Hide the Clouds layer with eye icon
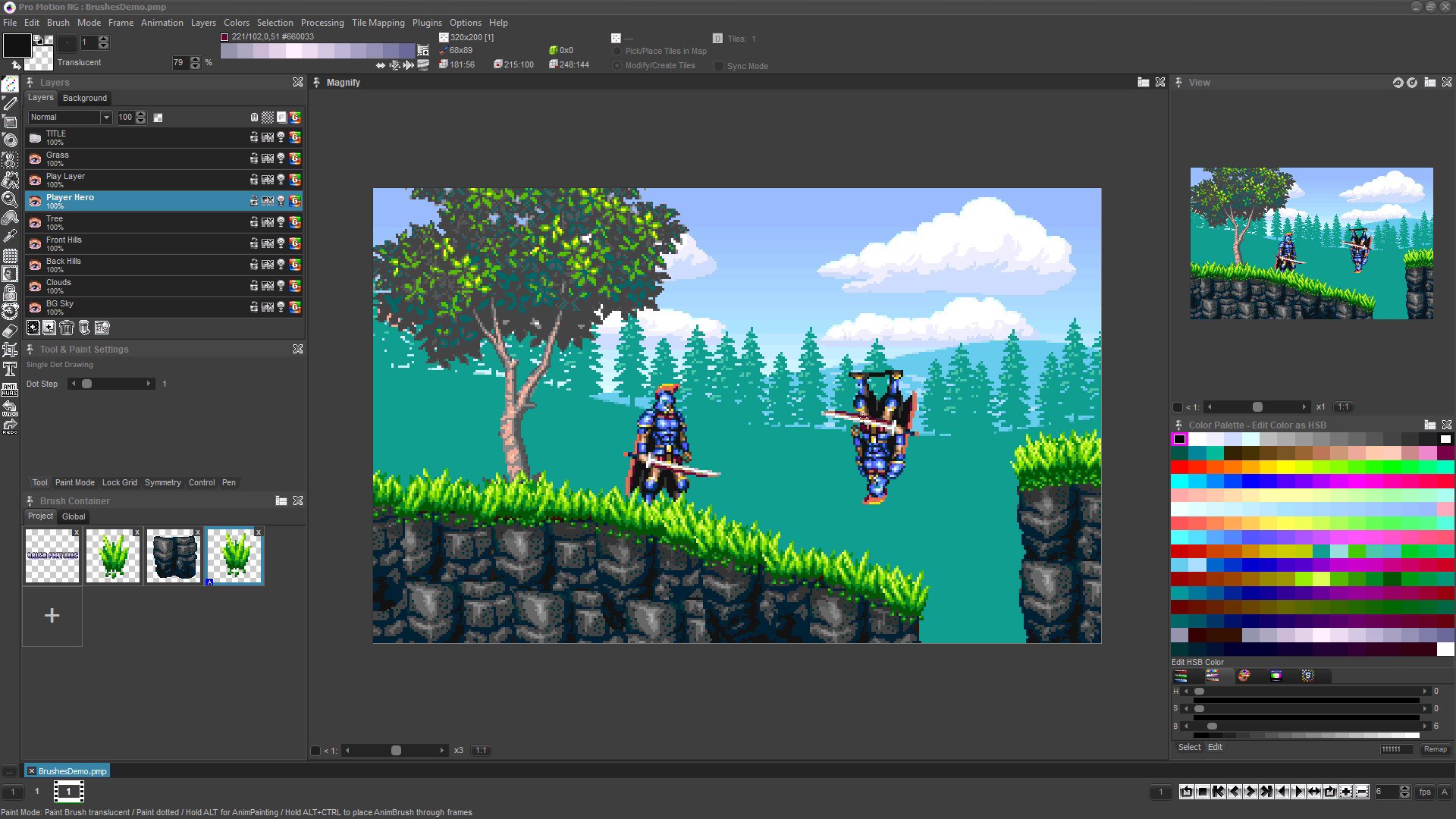The height and width of the screenshot is (819, 1456). (35, 286)
